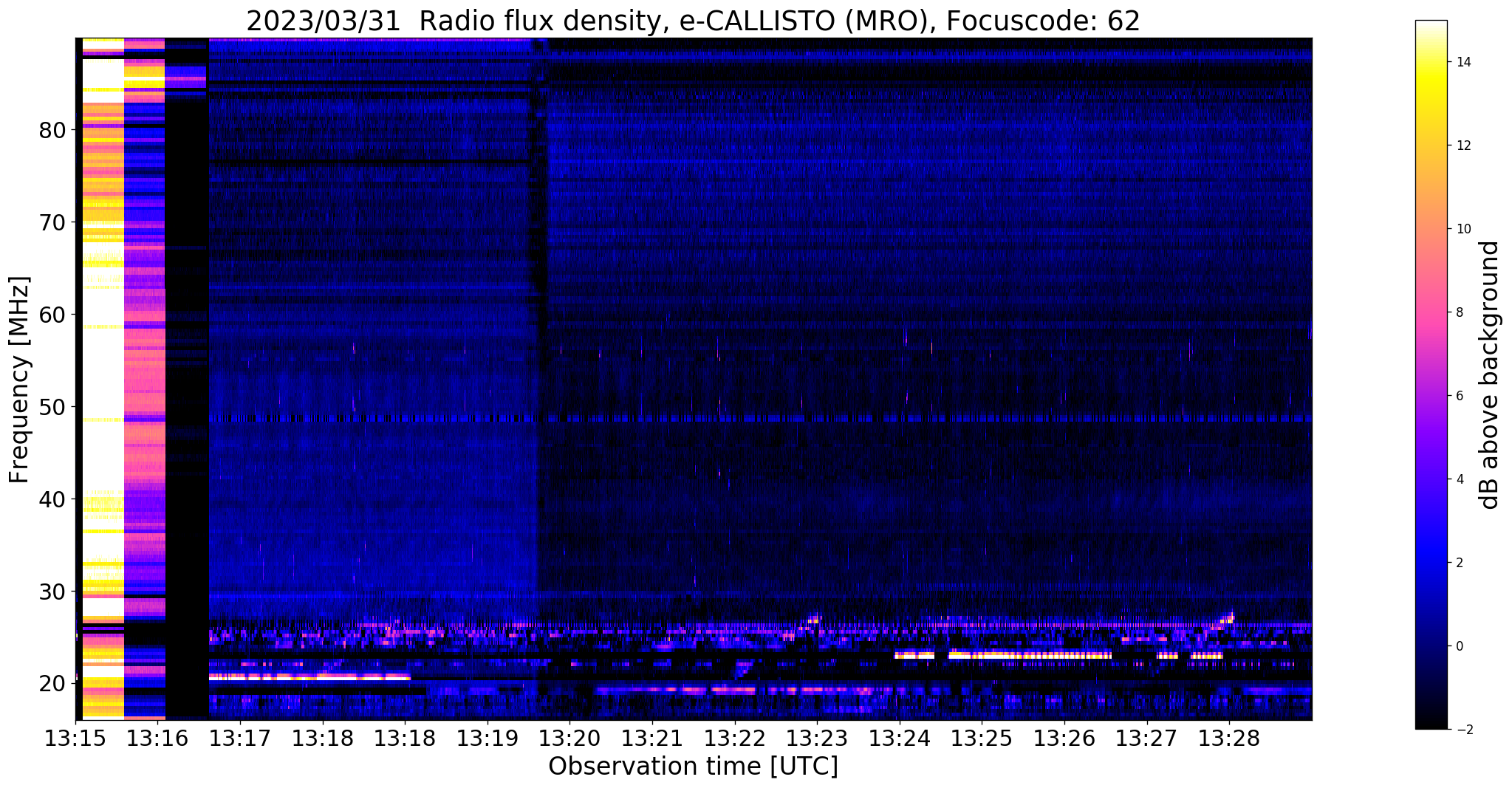Click the 13:19 time tick label
Viewport: 1512px width, 788px height.
click(488, 738)
